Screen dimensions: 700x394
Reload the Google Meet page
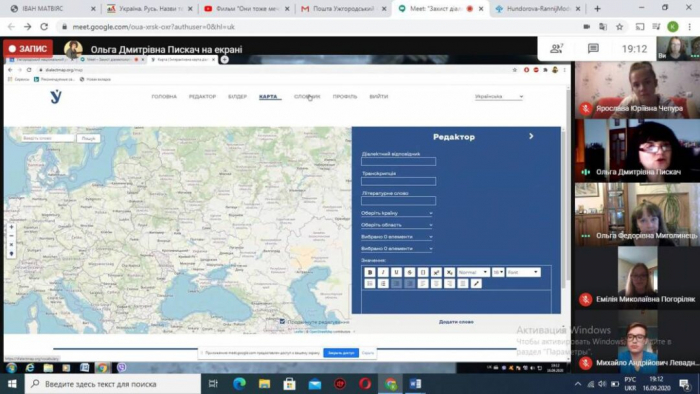point(44,27)
